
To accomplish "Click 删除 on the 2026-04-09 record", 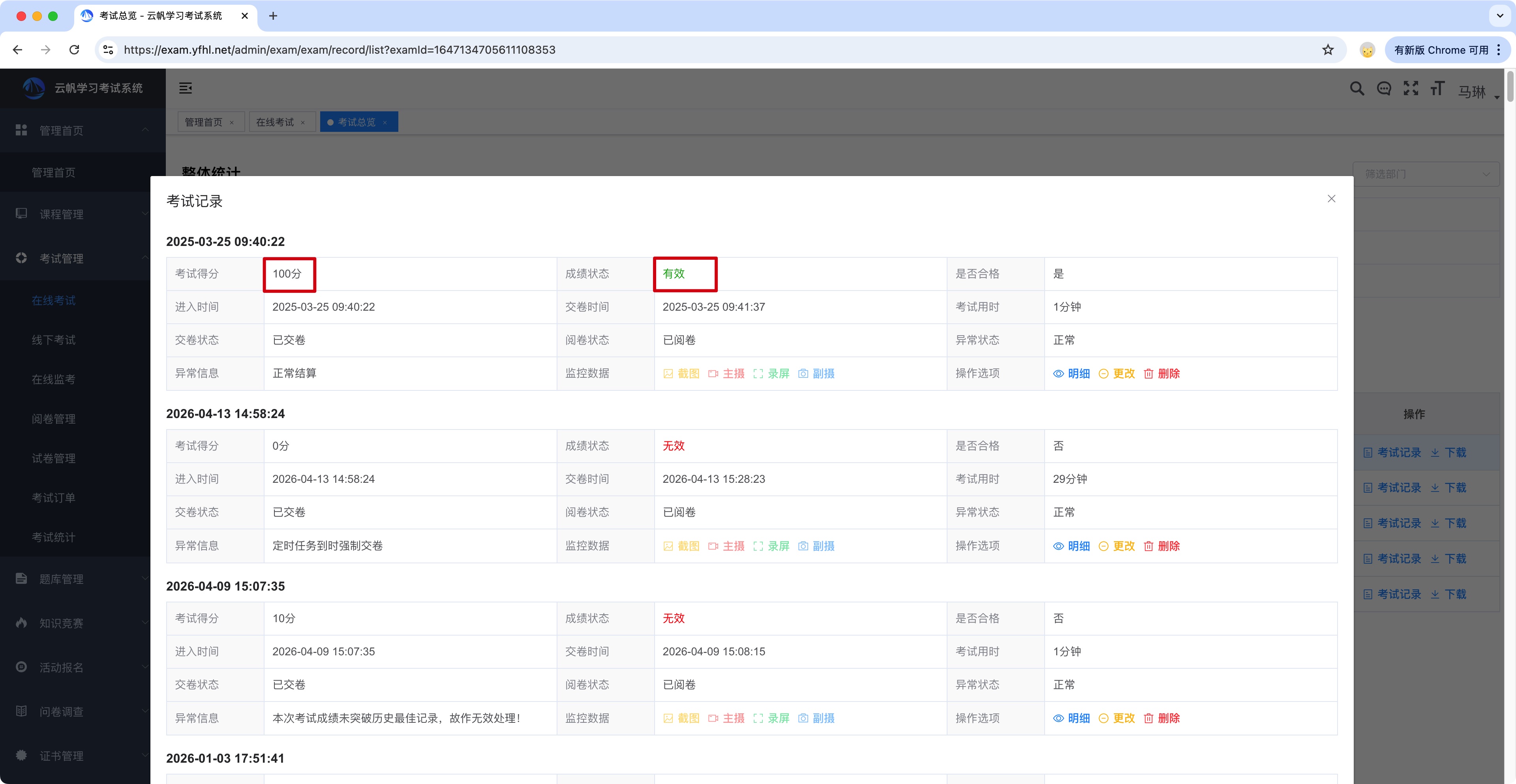I will pyautogui.click(x=1162, y=718).
